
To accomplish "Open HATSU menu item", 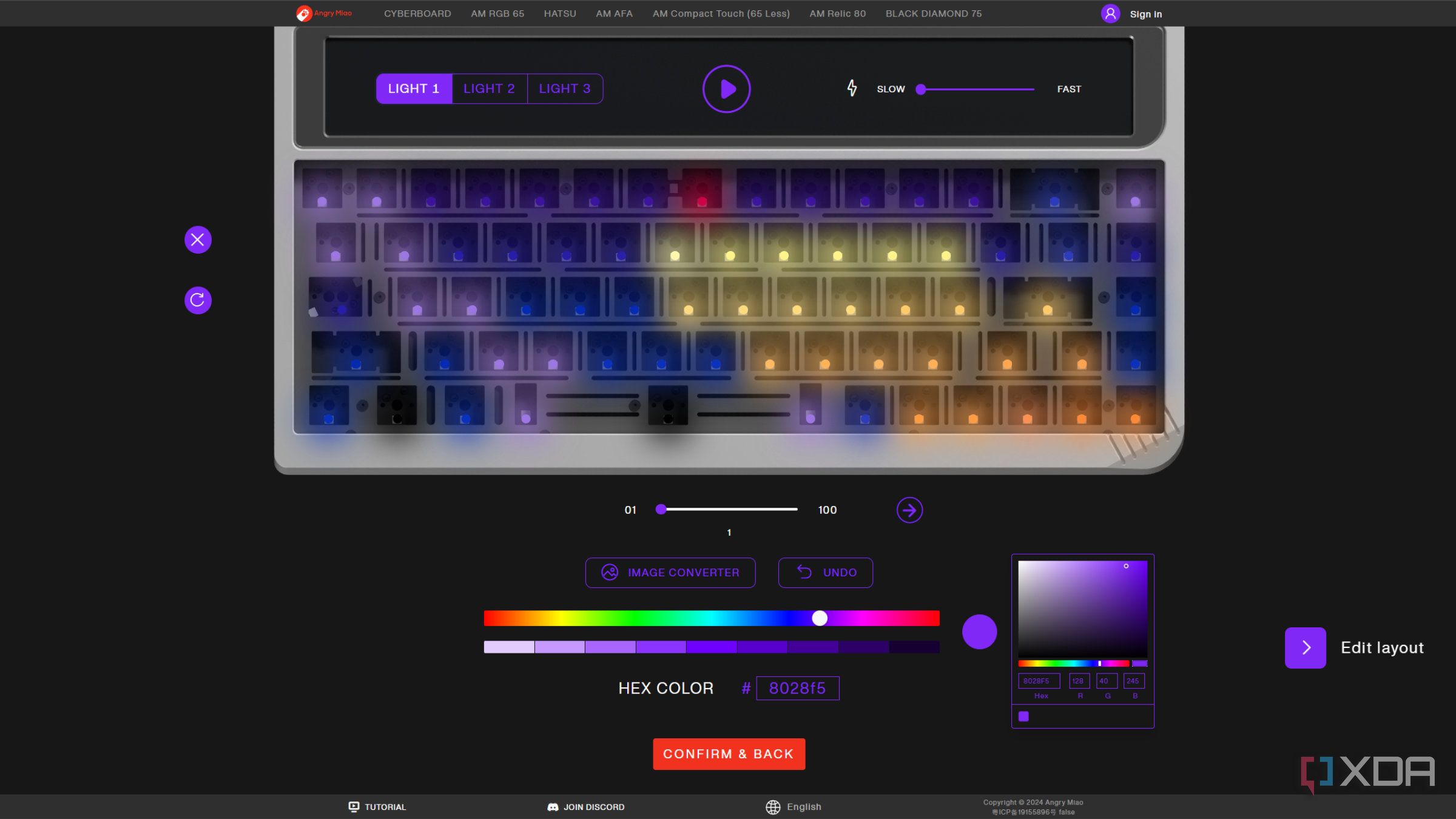I will [x=560, y=13].
